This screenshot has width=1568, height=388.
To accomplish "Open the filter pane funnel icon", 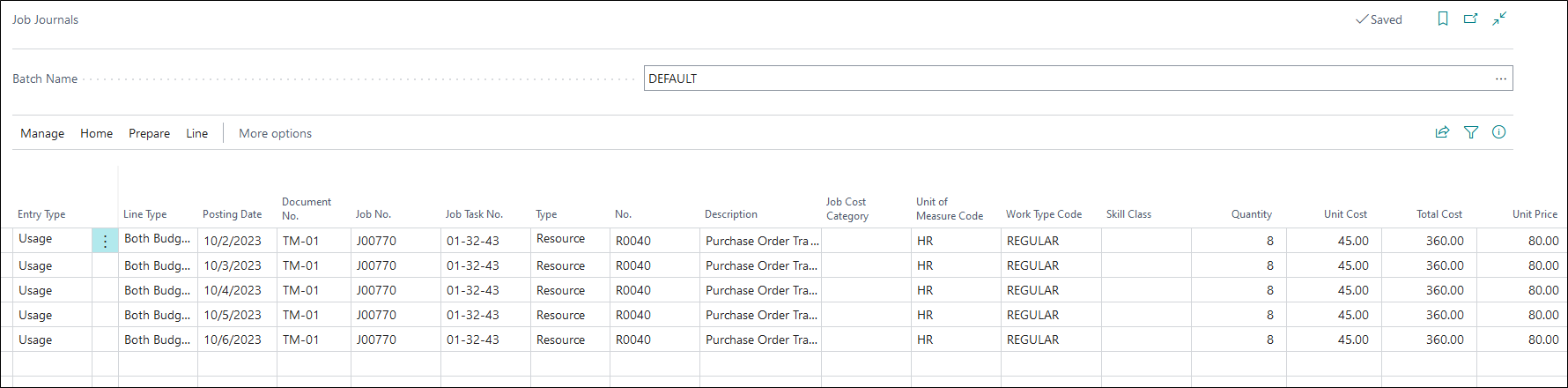I will tap(1470, 132).
